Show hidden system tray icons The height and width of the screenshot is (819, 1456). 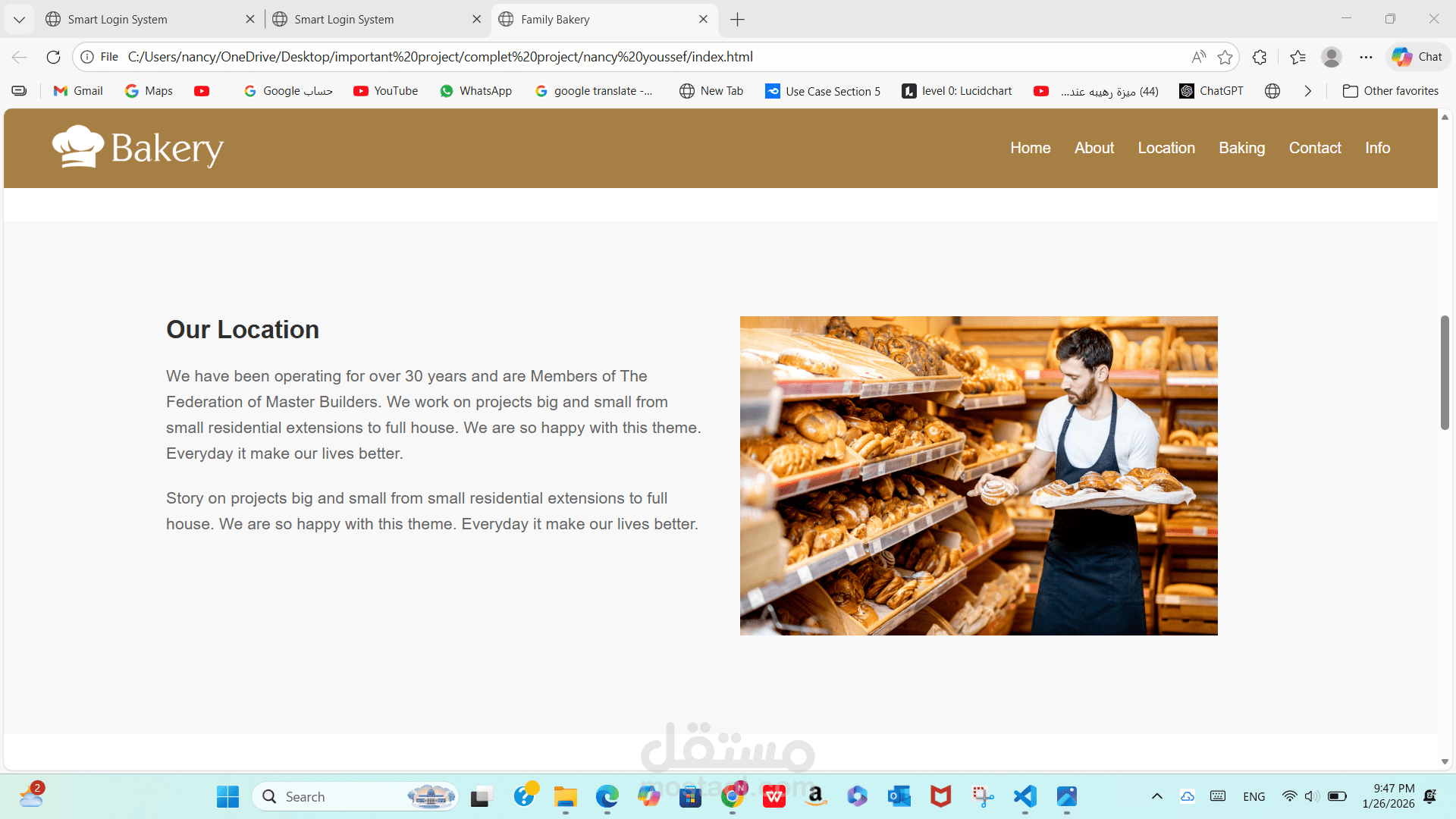coord(1156,796)
